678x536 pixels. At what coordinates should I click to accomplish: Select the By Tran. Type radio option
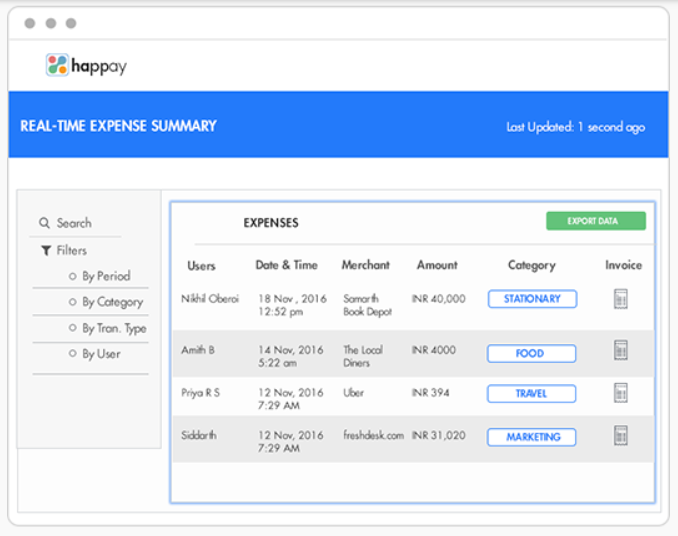click(72, 328)
